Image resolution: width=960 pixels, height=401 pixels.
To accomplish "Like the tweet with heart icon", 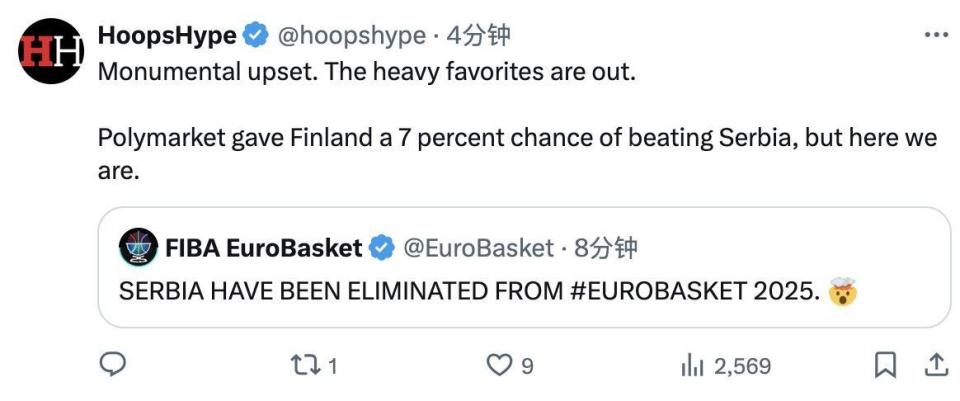I will pos(498,366).
